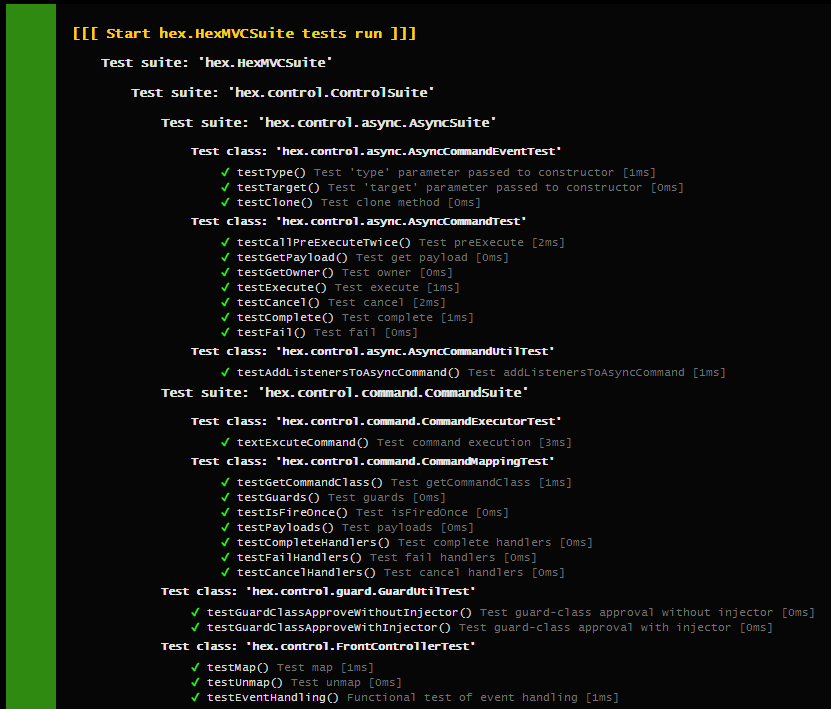Click Test class GuardUtilTest heading
The height and width of the screenshot is (709, 831).
tap(319, 591)
